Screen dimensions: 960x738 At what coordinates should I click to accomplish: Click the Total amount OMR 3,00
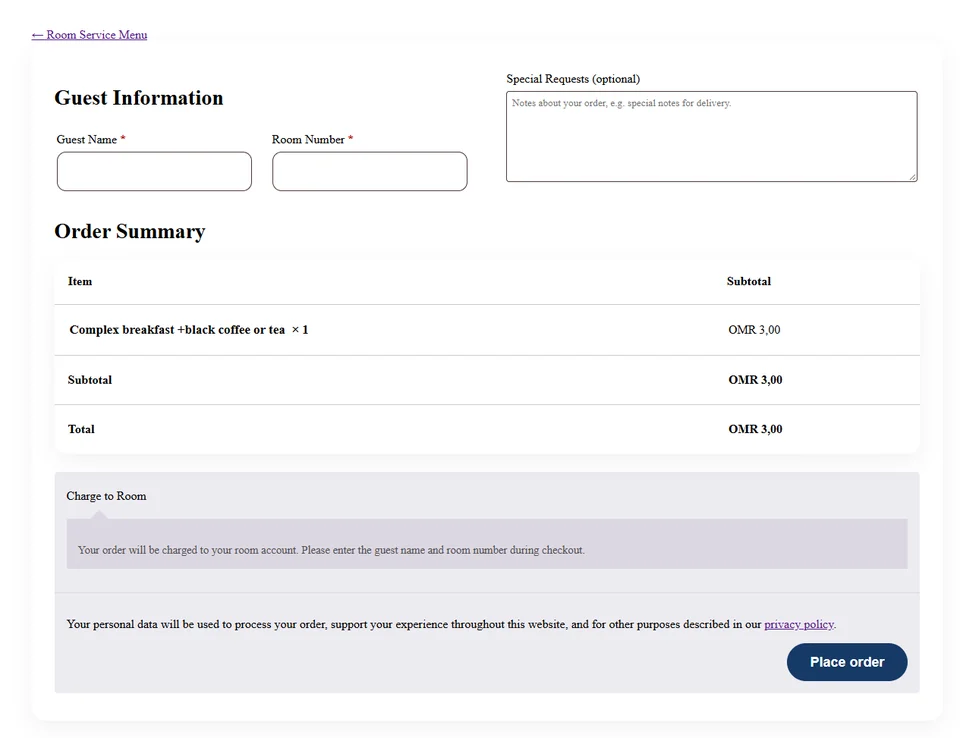[x=756, y=429]
